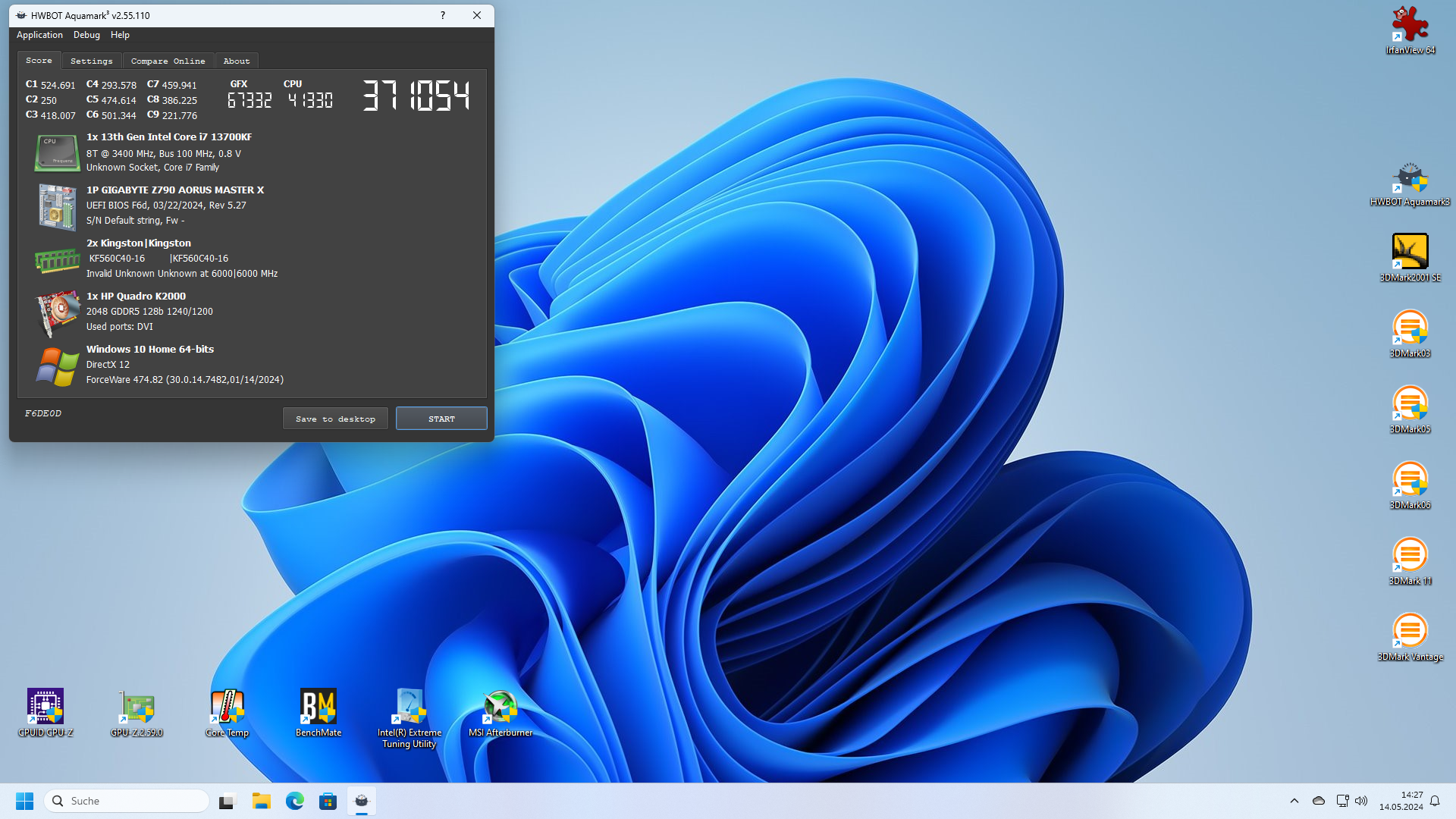Click the volume speaker tray icon
1456x819 pixels.
(1362, 801)
